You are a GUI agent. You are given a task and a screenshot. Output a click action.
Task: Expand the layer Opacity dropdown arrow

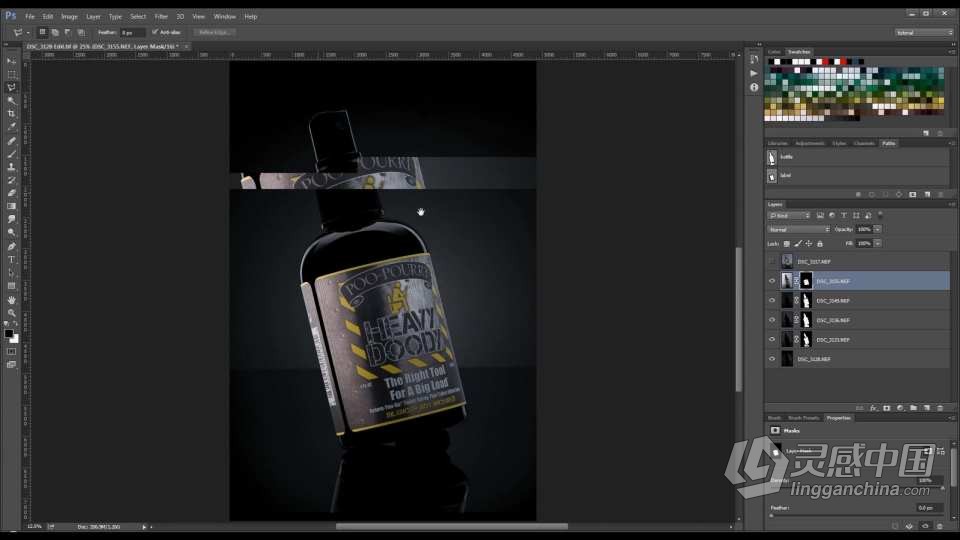click(877, 229)
